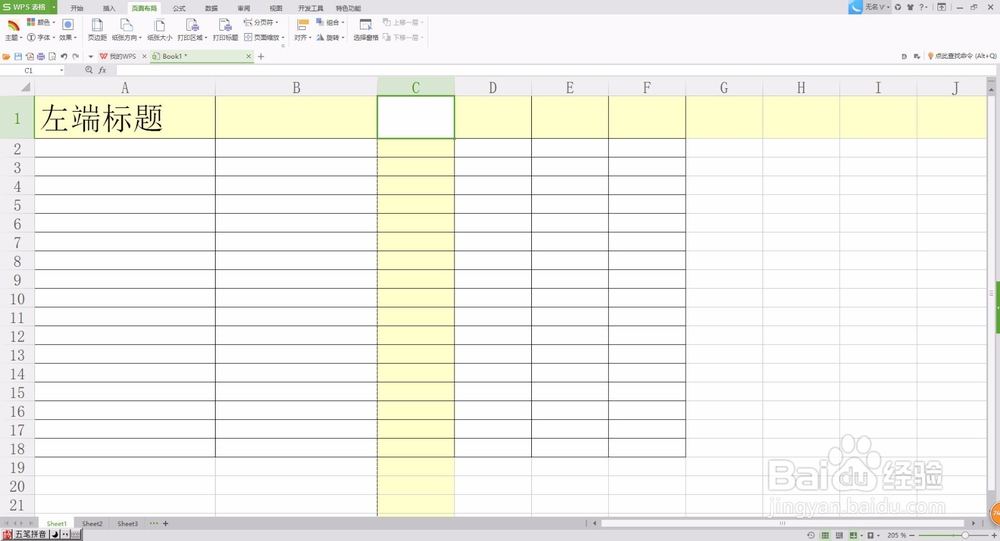Screen dimensions: 1000x541
Task: Select column D header
Action: (492, 87)
